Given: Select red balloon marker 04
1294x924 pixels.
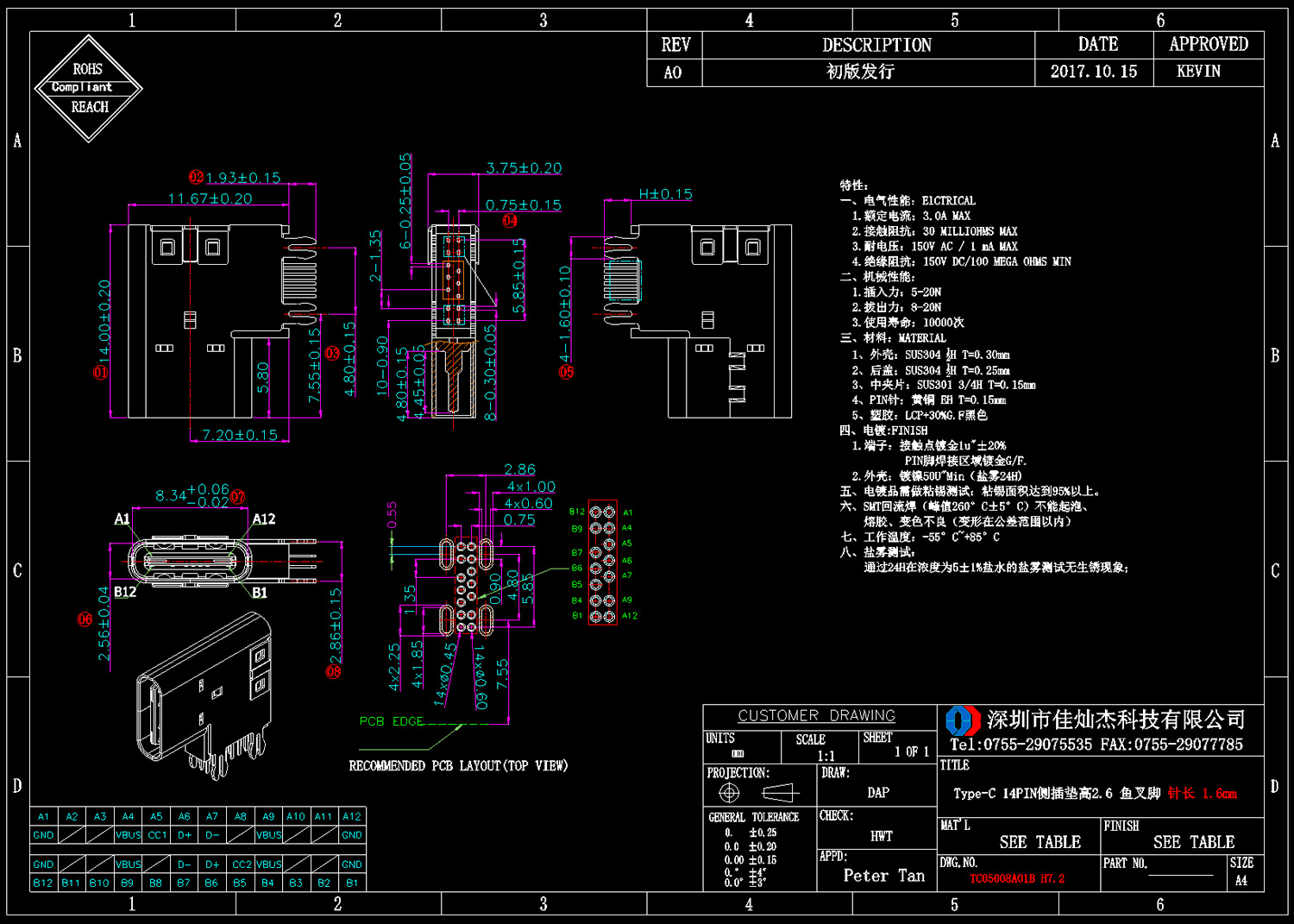Looking at the screenshot, I should click(510, 221).
